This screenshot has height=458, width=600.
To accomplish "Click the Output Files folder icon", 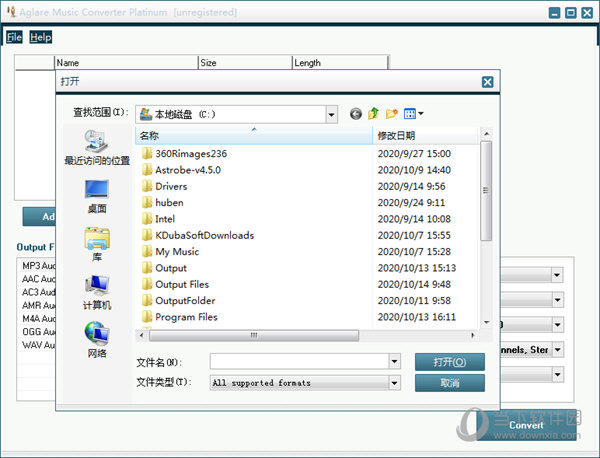I will coord(147,284).
